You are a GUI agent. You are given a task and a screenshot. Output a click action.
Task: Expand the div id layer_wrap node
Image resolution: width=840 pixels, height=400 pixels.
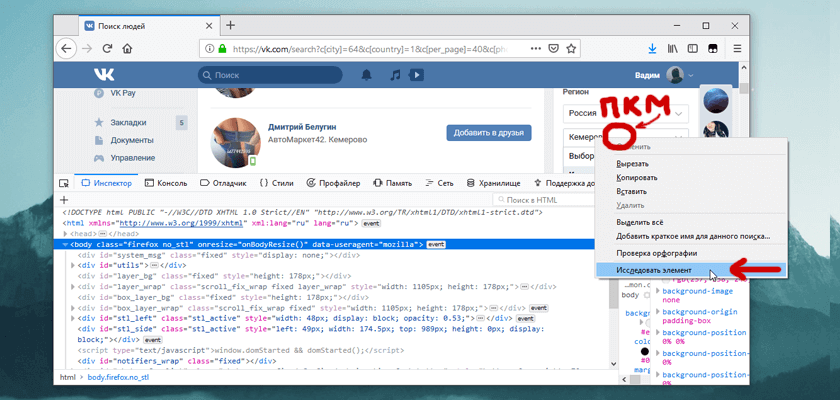coord(73,286)
